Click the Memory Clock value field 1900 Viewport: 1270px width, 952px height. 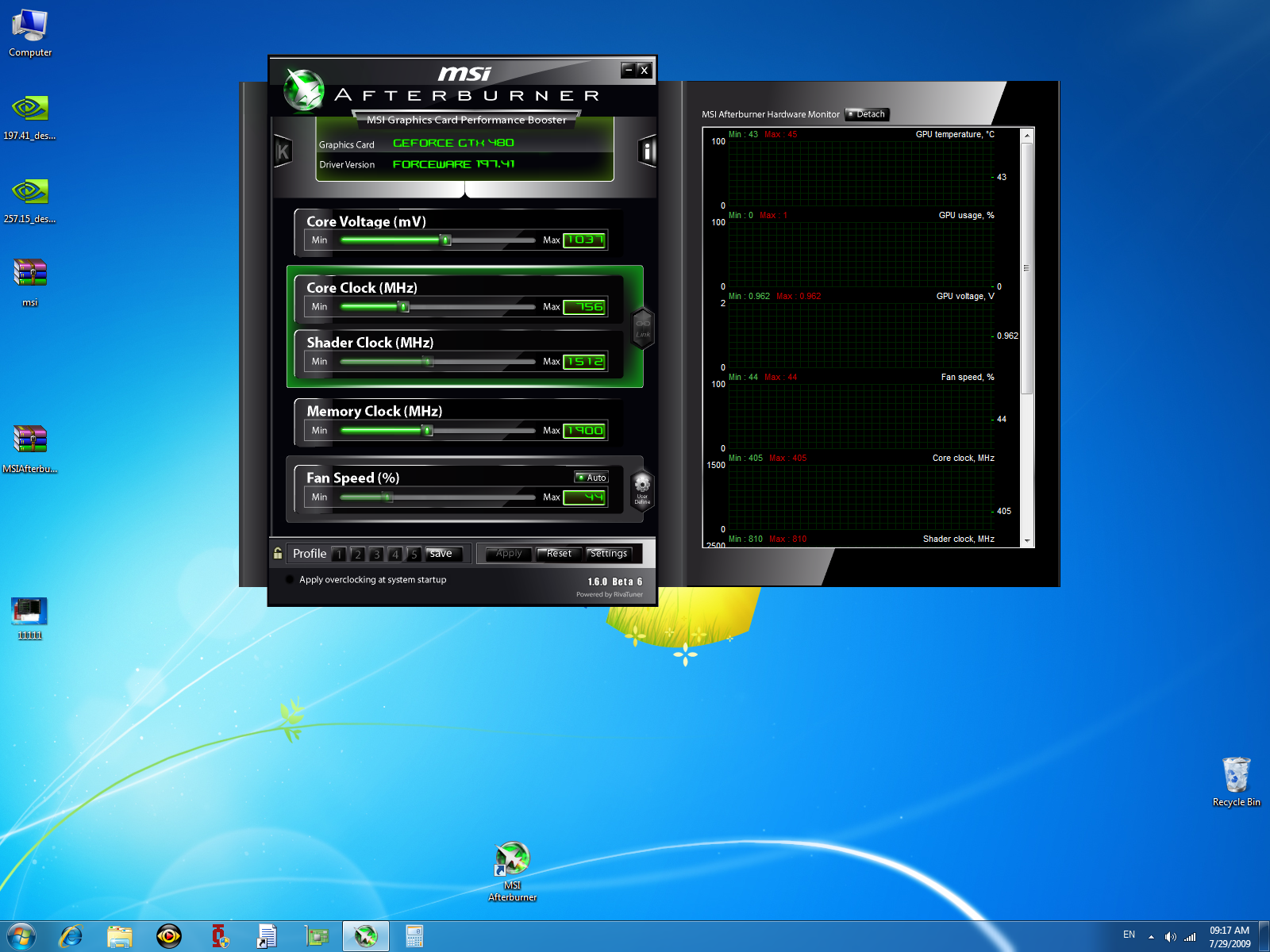tap(585, 431)
